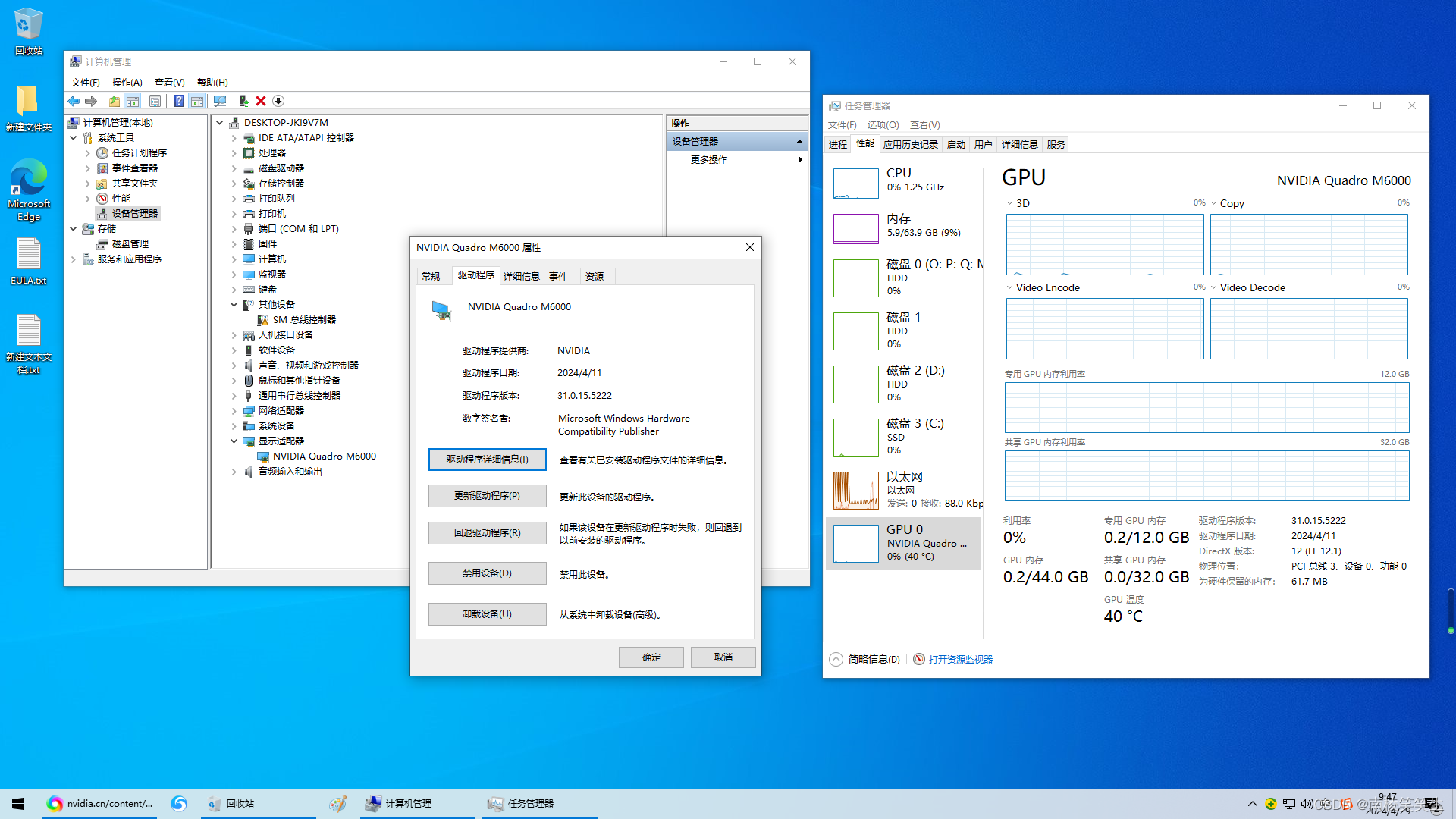Click the Up one level folder icon
Image resolution: width=1456 pixels, height=819 pixels.
tap(115, 101)
